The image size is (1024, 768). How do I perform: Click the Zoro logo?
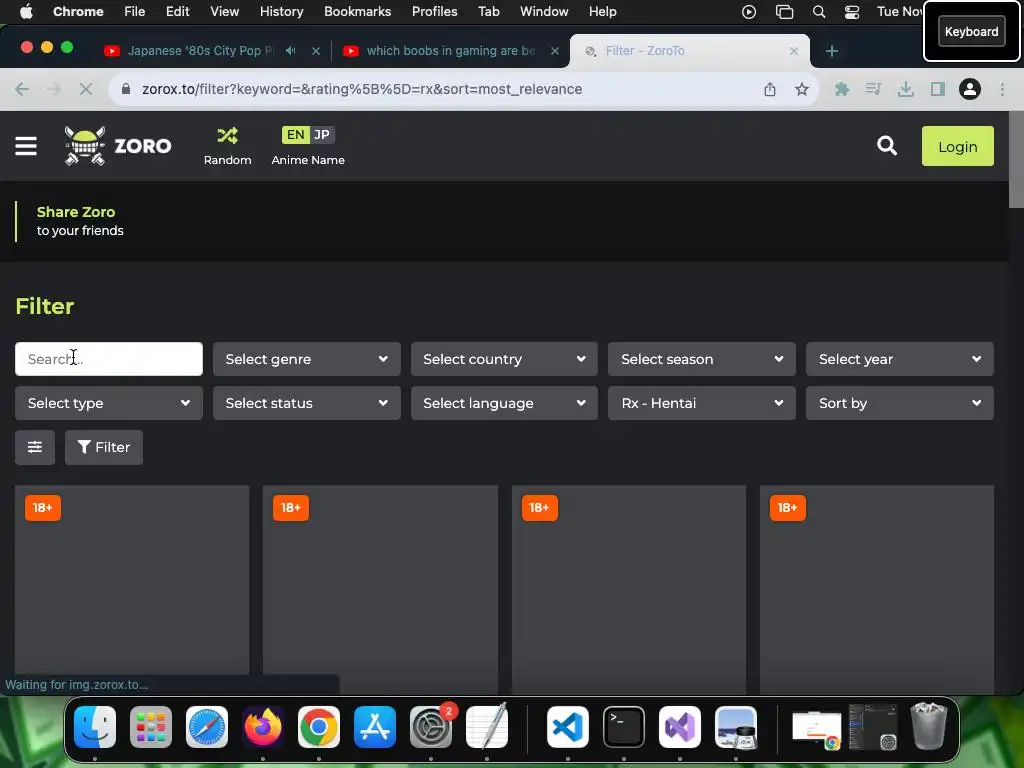tap(118, 146)
